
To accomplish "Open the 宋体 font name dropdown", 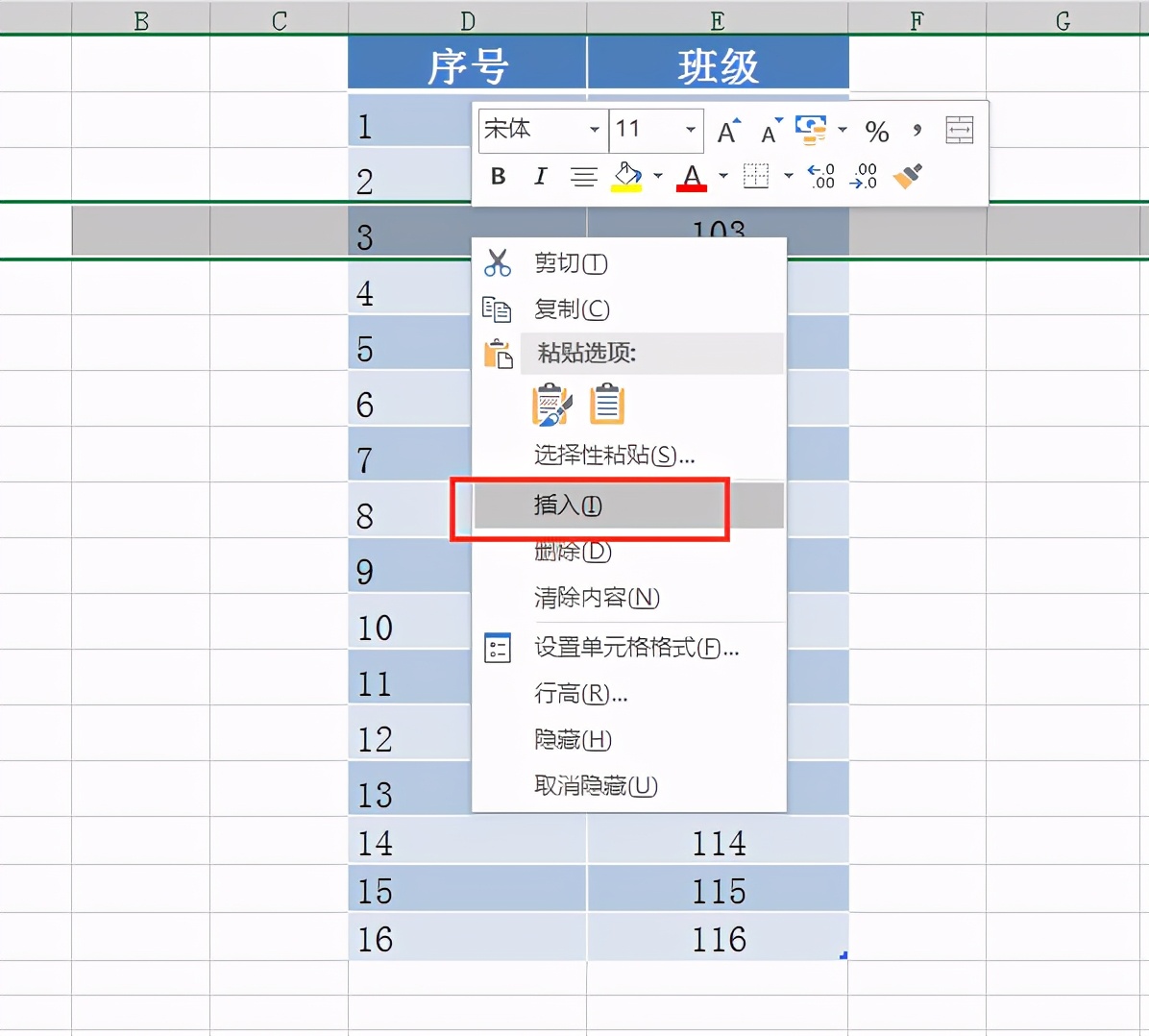I will coord(595,131).
